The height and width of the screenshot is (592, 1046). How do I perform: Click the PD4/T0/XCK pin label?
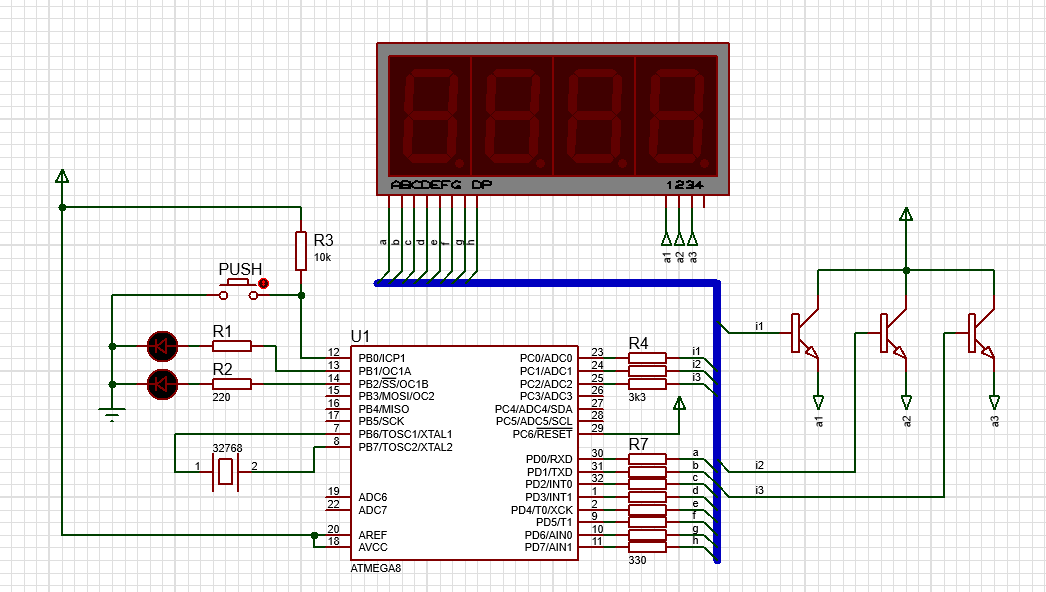[x=542, y=510]
